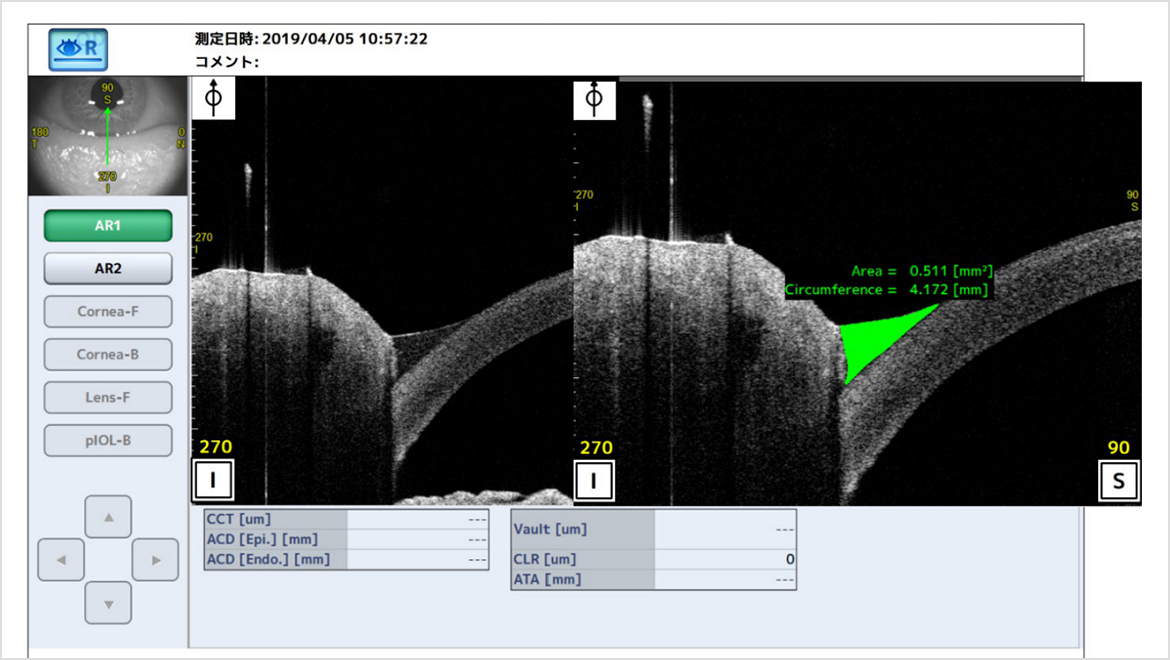The height and width of the screenshot is (660, 1170).
Task: Select the AR1 analysis mode
Action: pyautogui.click(x=108, y=226)
